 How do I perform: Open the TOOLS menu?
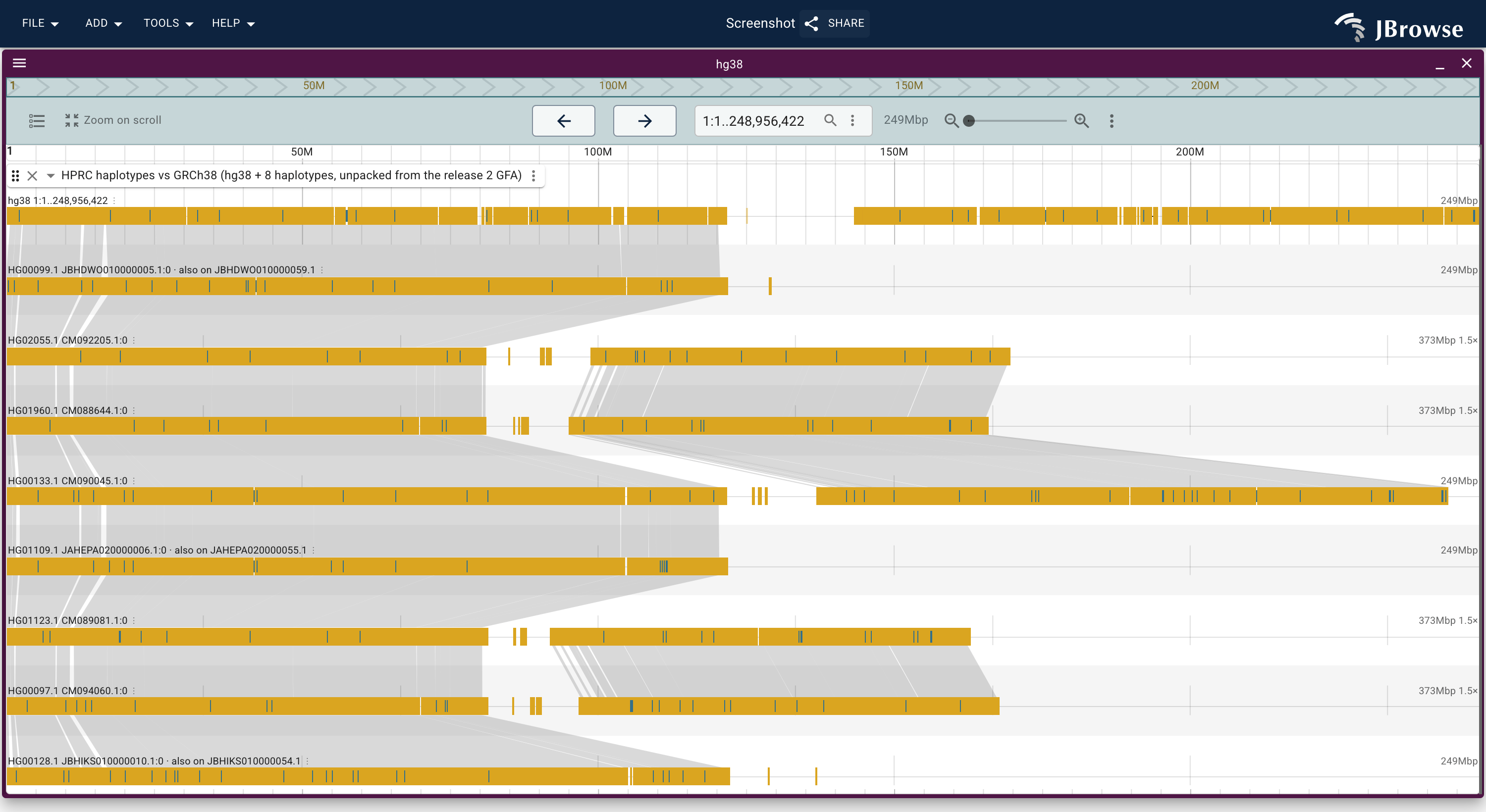[168, 23]
